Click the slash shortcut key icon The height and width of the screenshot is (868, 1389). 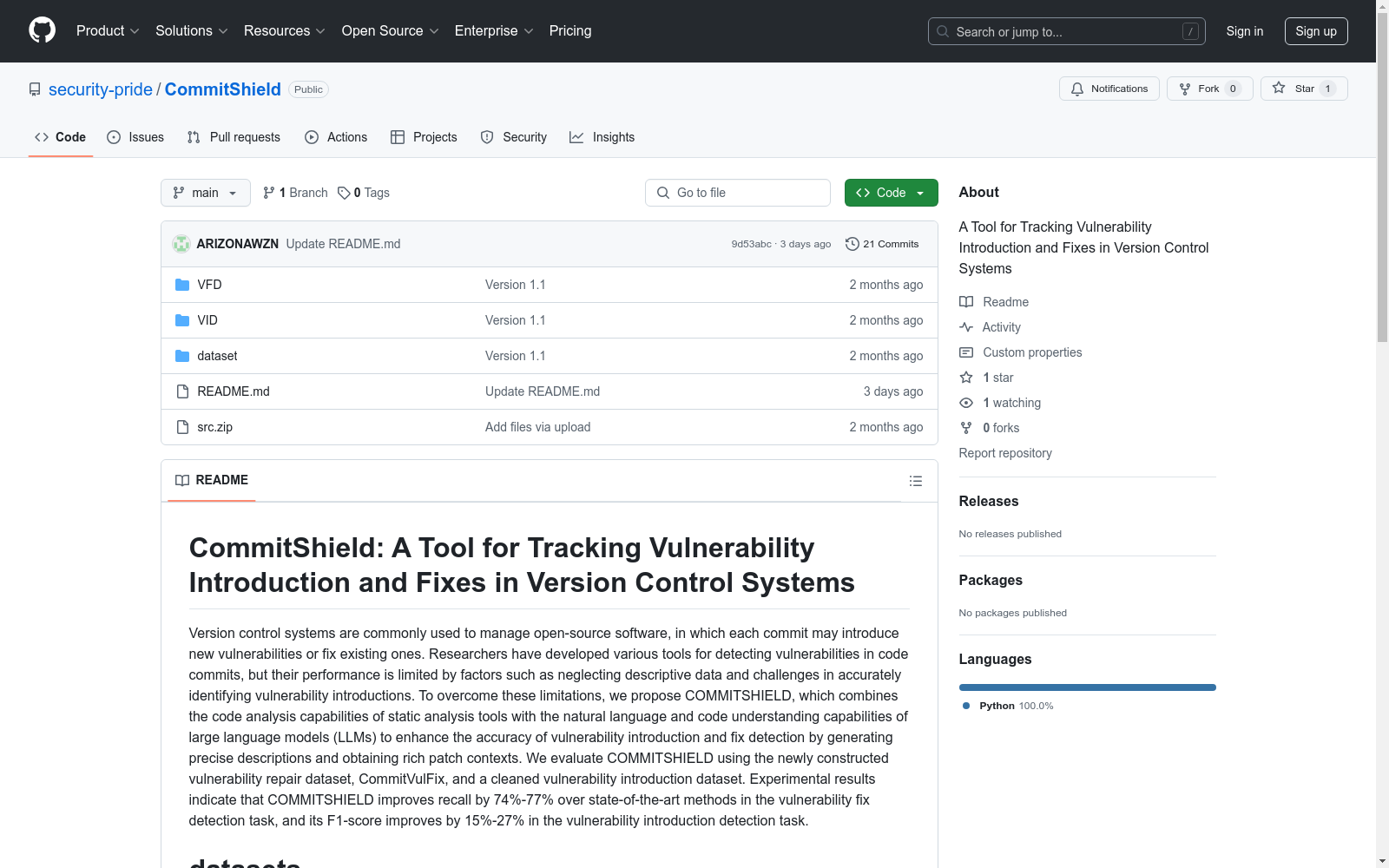pyautogui.click(x=1190, y=31)
